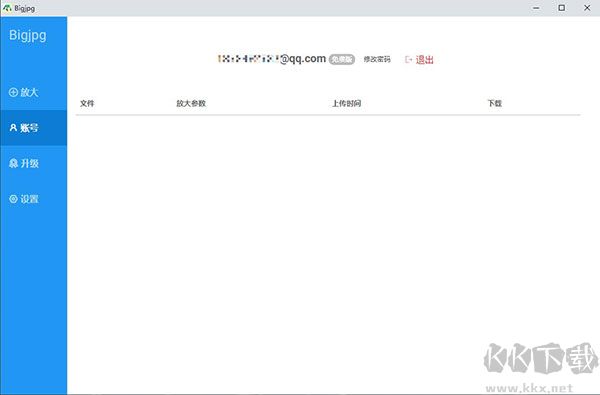Click the 下载 column header
Image resolution: width=600 pixels, height=395 pixels.
494,103
